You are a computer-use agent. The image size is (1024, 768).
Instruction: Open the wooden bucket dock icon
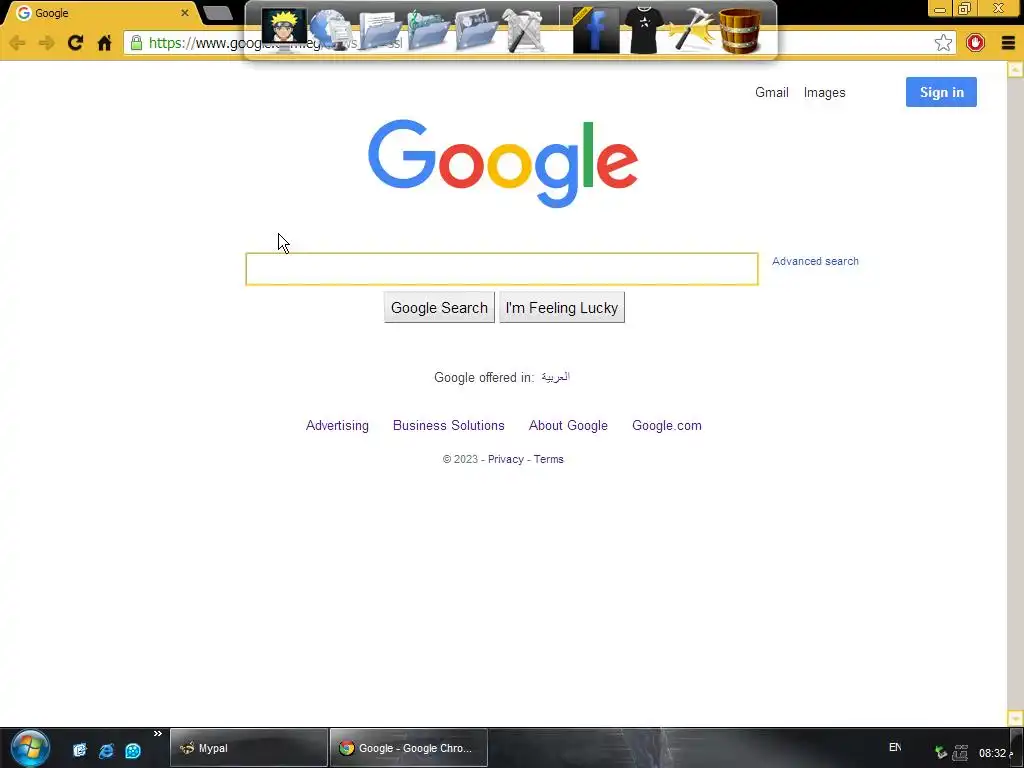pos(740,30)
